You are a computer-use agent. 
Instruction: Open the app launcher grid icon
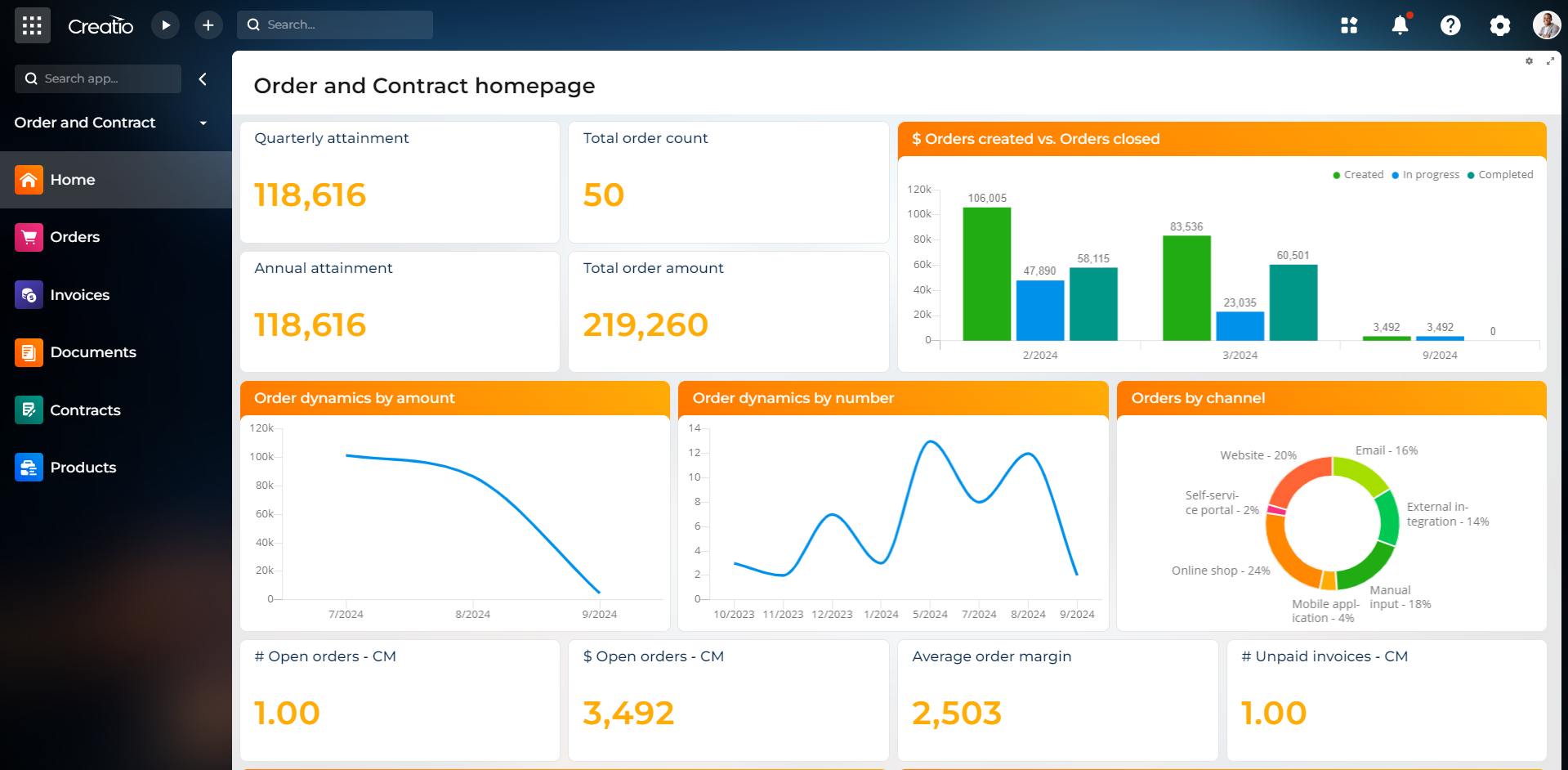coord(1349,25)
